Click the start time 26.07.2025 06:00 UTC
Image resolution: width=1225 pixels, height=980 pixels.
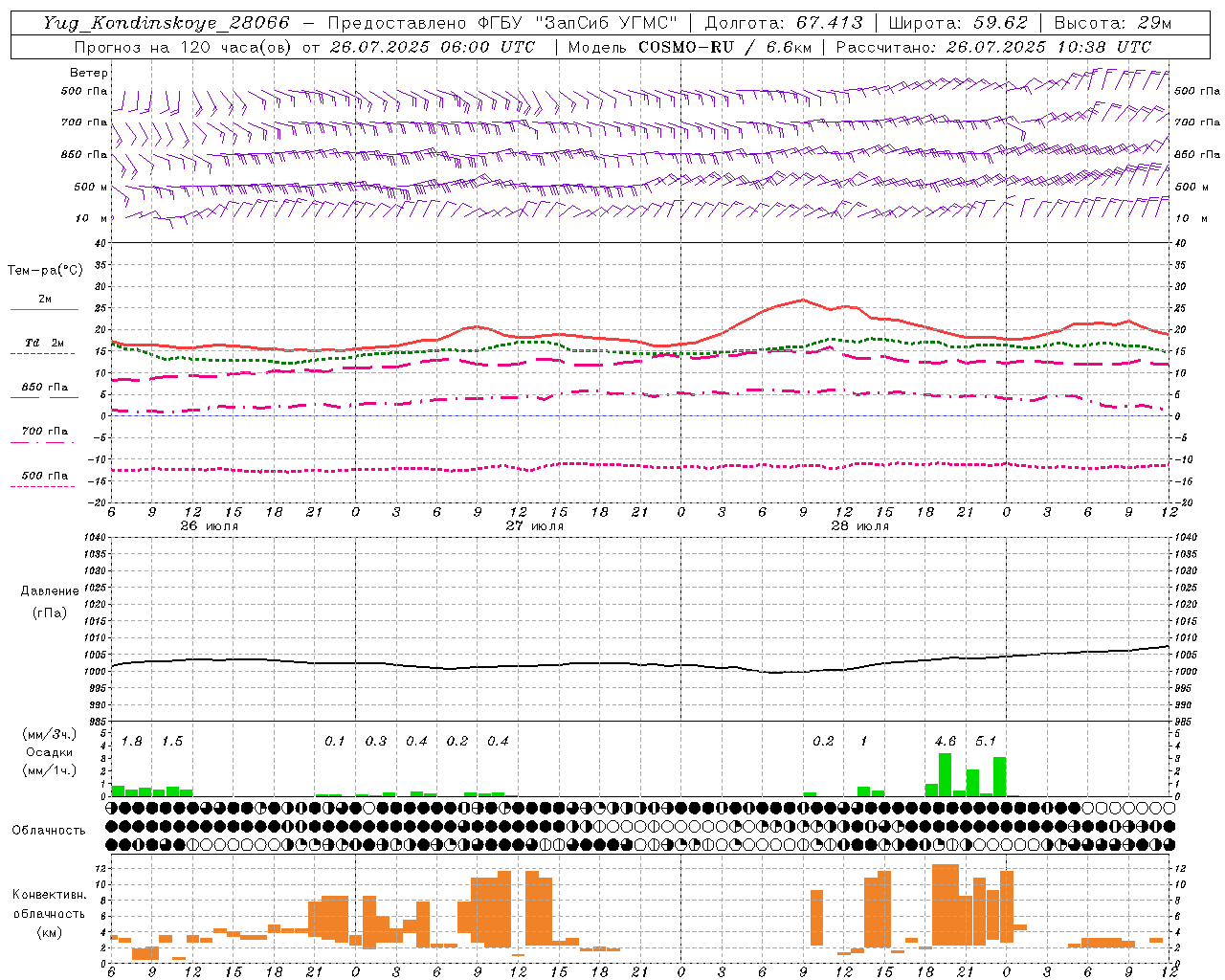(432, 47)
